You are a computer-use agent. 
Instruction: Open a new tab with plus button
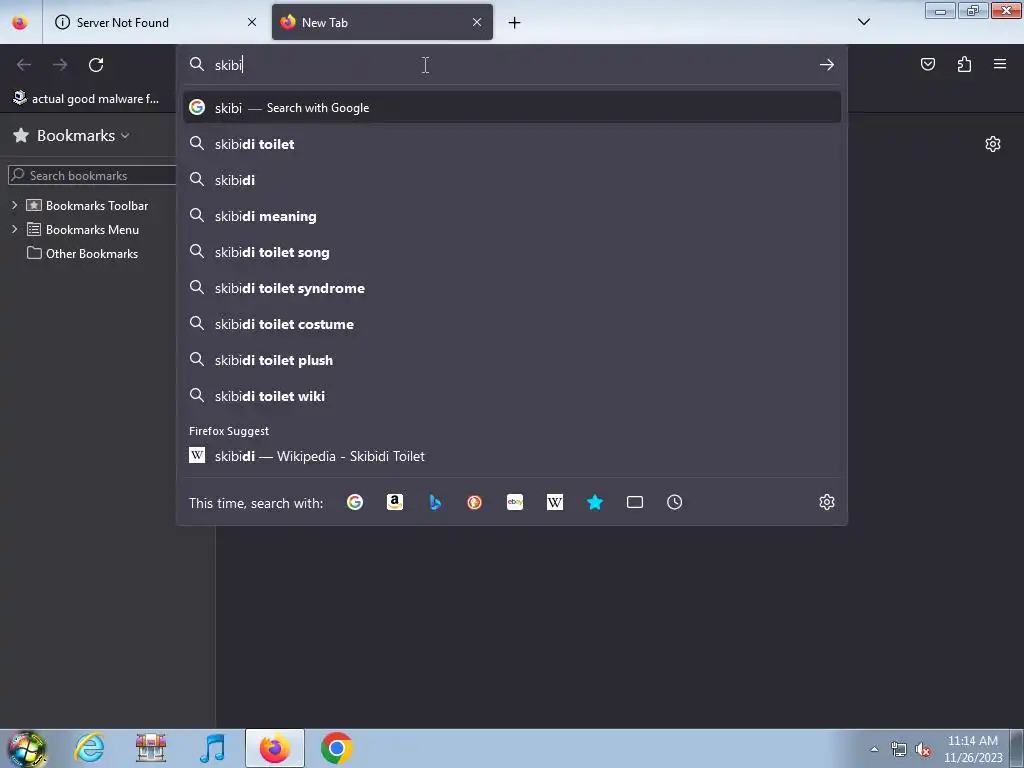click(x=515, y=23)
